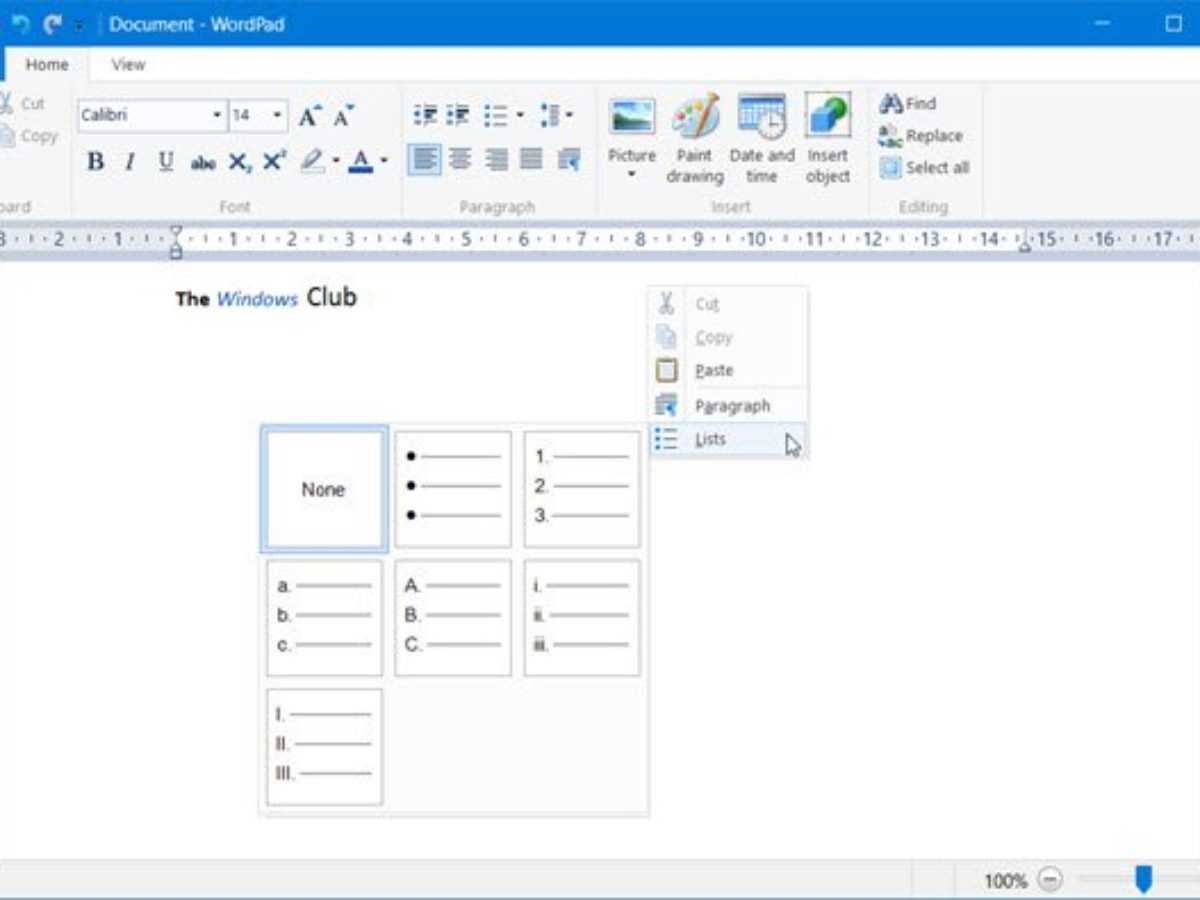This screenshot has width=1200, height=900.
Task: Click the bullet list icon in ribbon
Action: [x=496, y=115]
